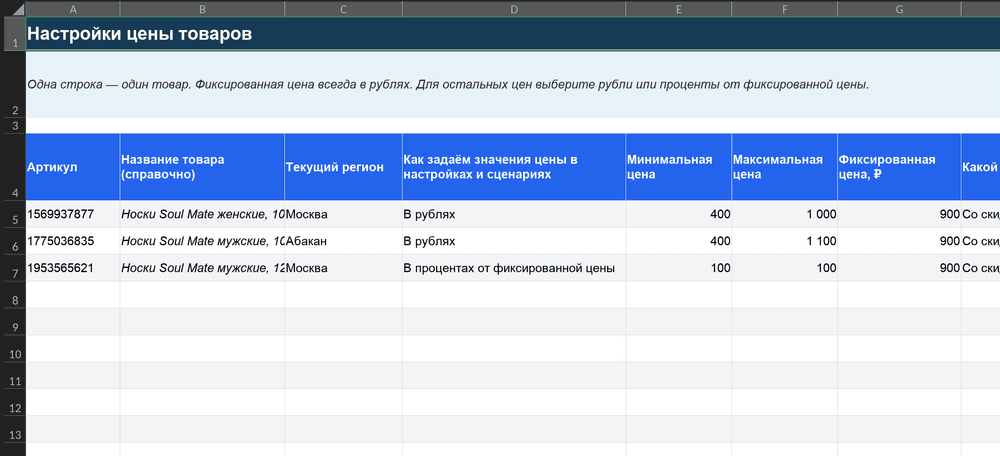Select region cell 'Абакан'
This screenshot has width=1000, height=456.
point(343,241)
